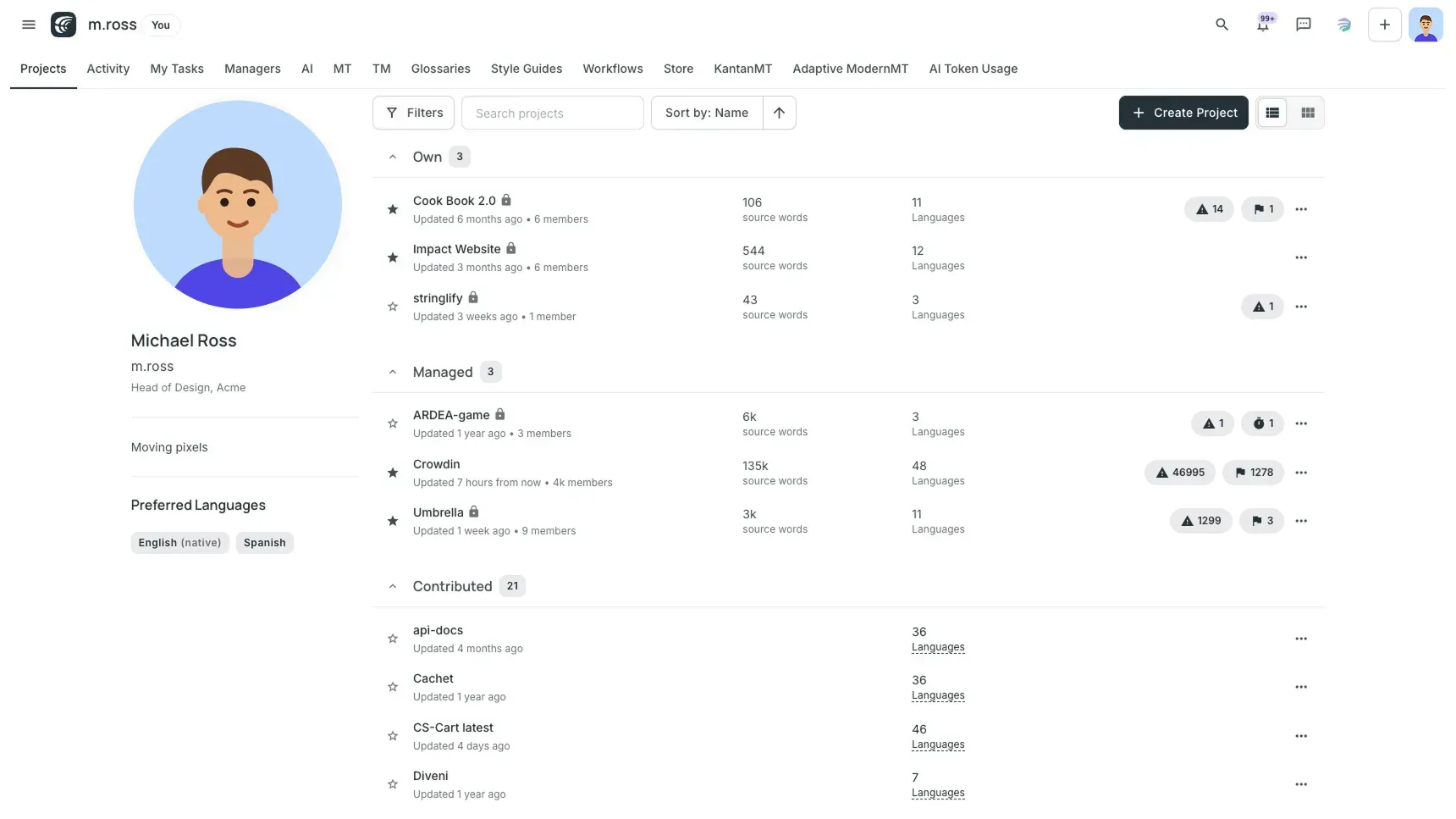The width and height of the screenshot is (1456, 819).
Task: Open the Workflows tab
Action: click(x=613, y=69)
